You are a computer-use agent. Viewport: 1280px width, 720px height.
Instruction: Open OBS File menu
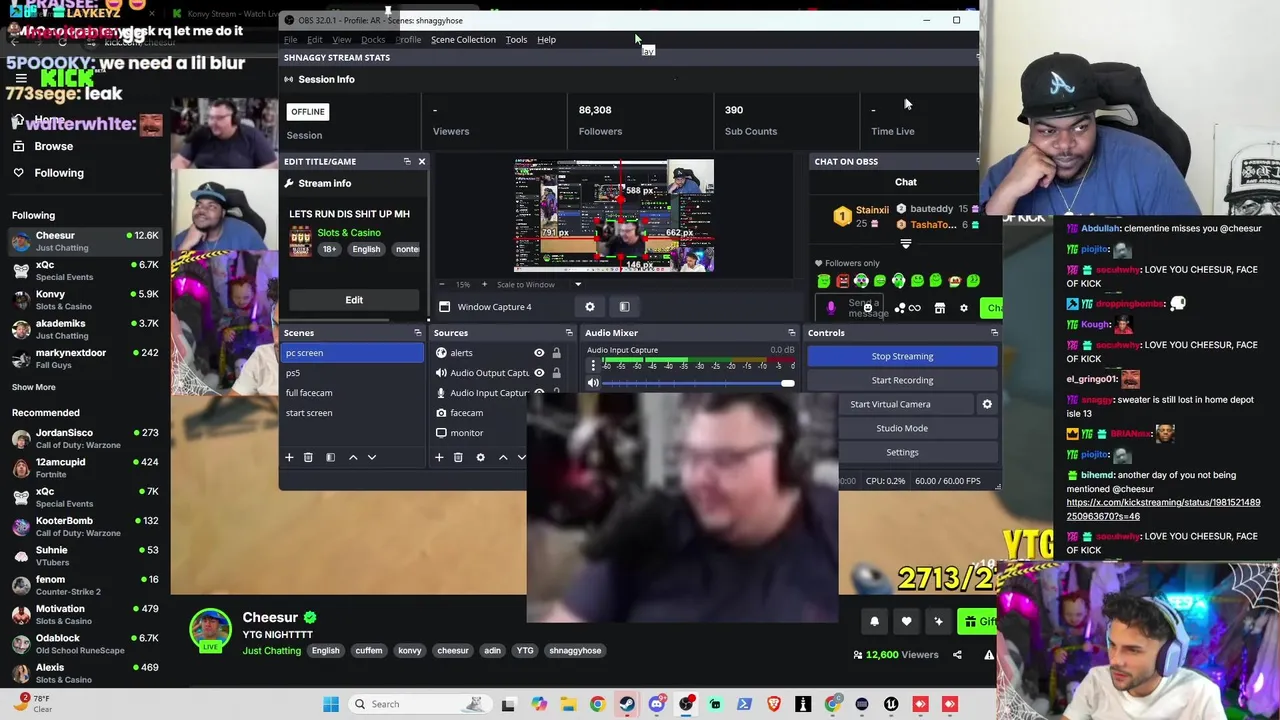[x=290, y=40]
